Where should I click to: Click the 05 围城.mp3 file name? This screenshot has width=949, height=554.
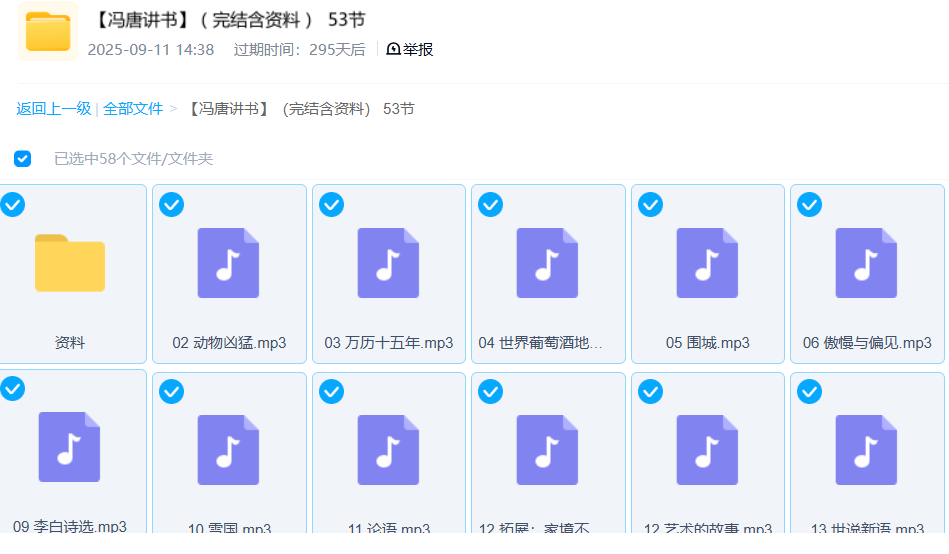click(x=707, y=343)
